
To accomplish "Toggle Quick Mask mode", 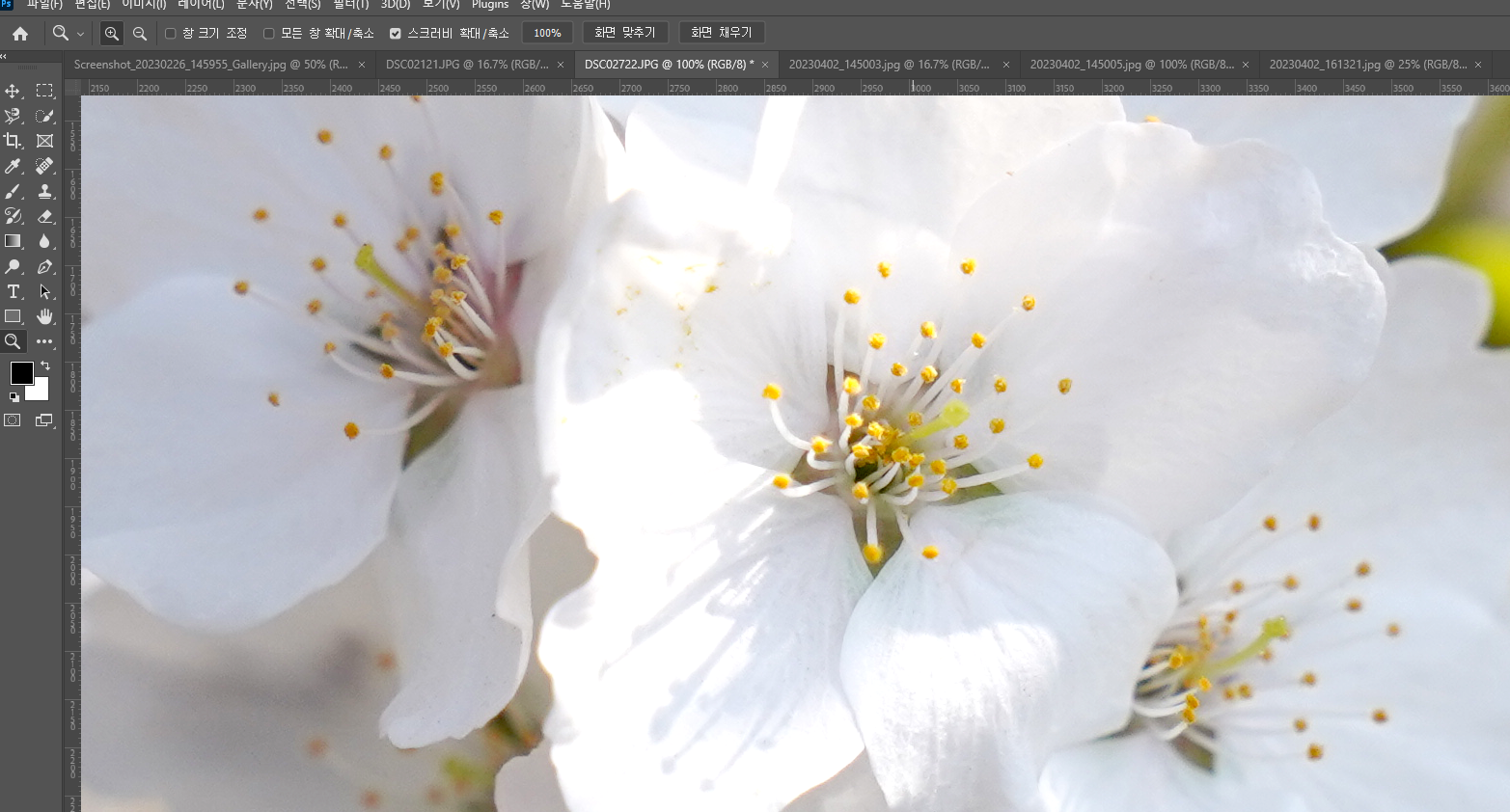I will coord(13,420).
